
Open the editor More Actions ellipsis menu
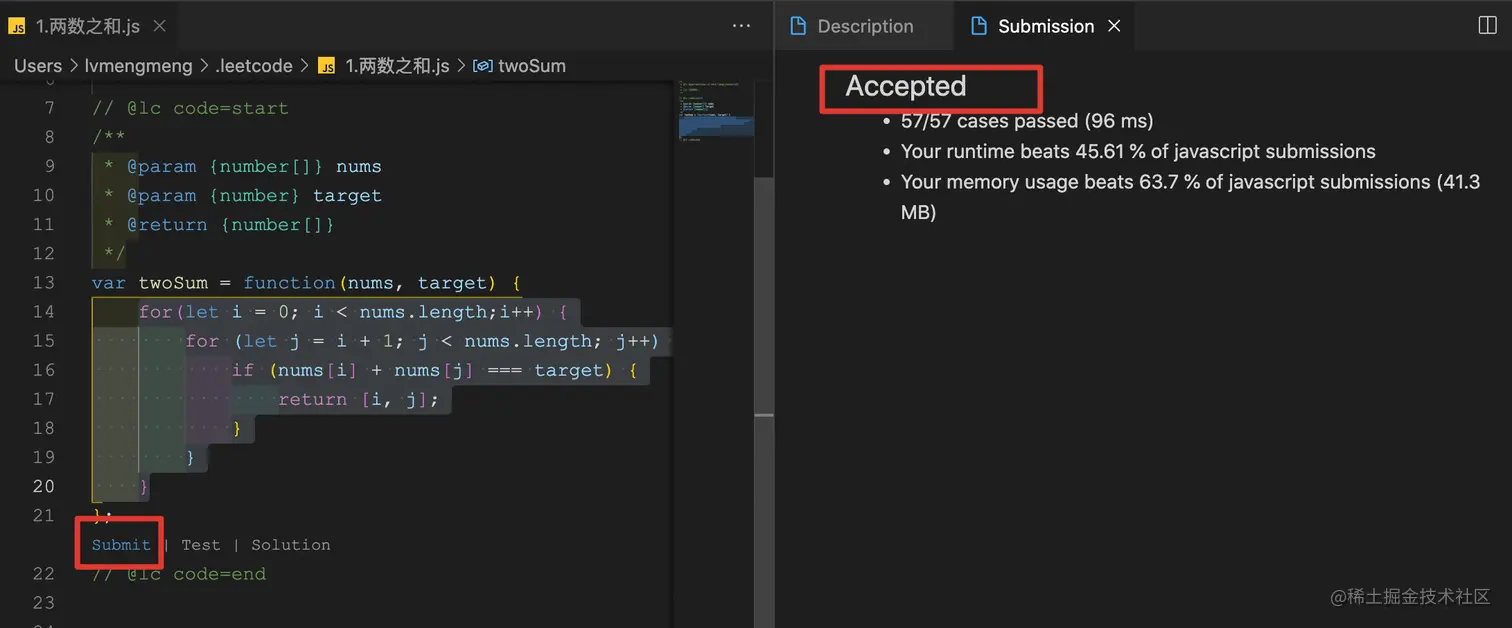click(741, 26)
